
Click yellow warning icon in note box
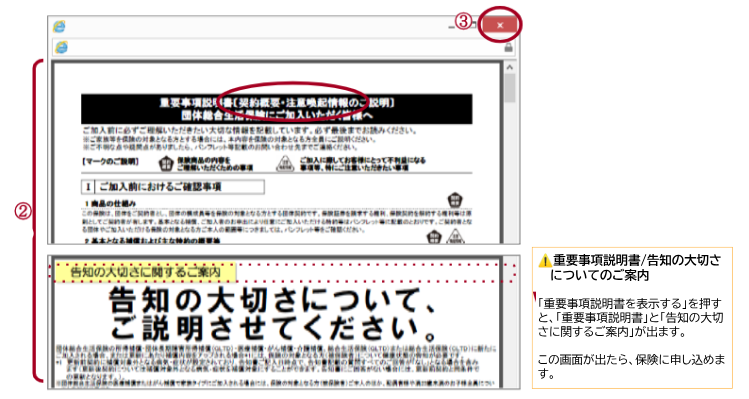[545, 261]
